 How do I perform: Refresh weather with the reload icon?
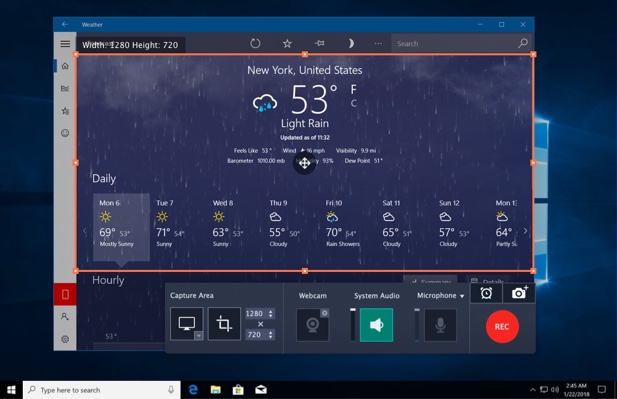point(255,43)
